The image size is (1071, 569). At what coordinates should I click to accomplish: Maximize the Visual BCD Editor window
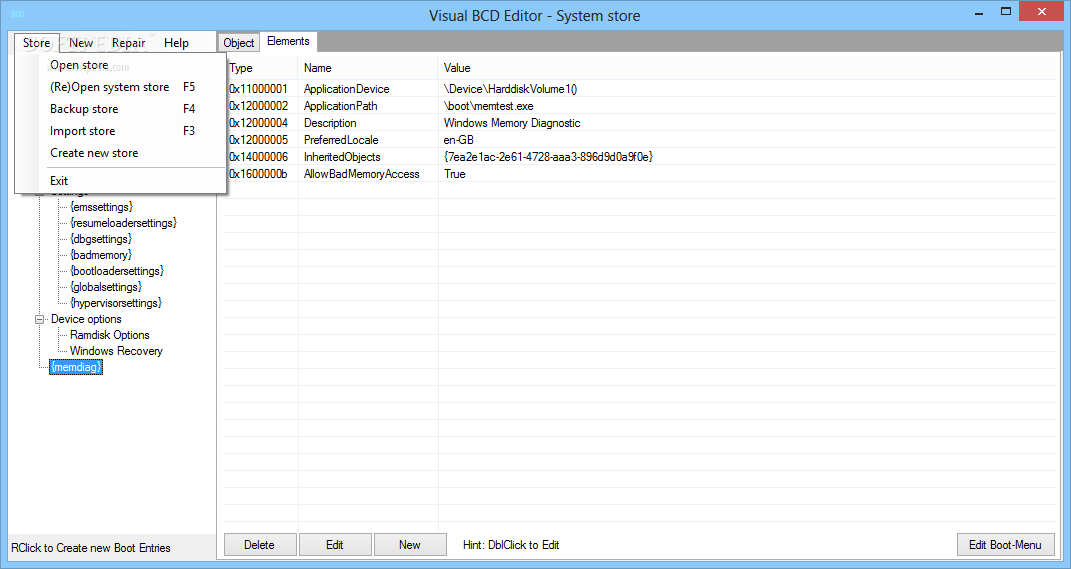(1005, 12)
